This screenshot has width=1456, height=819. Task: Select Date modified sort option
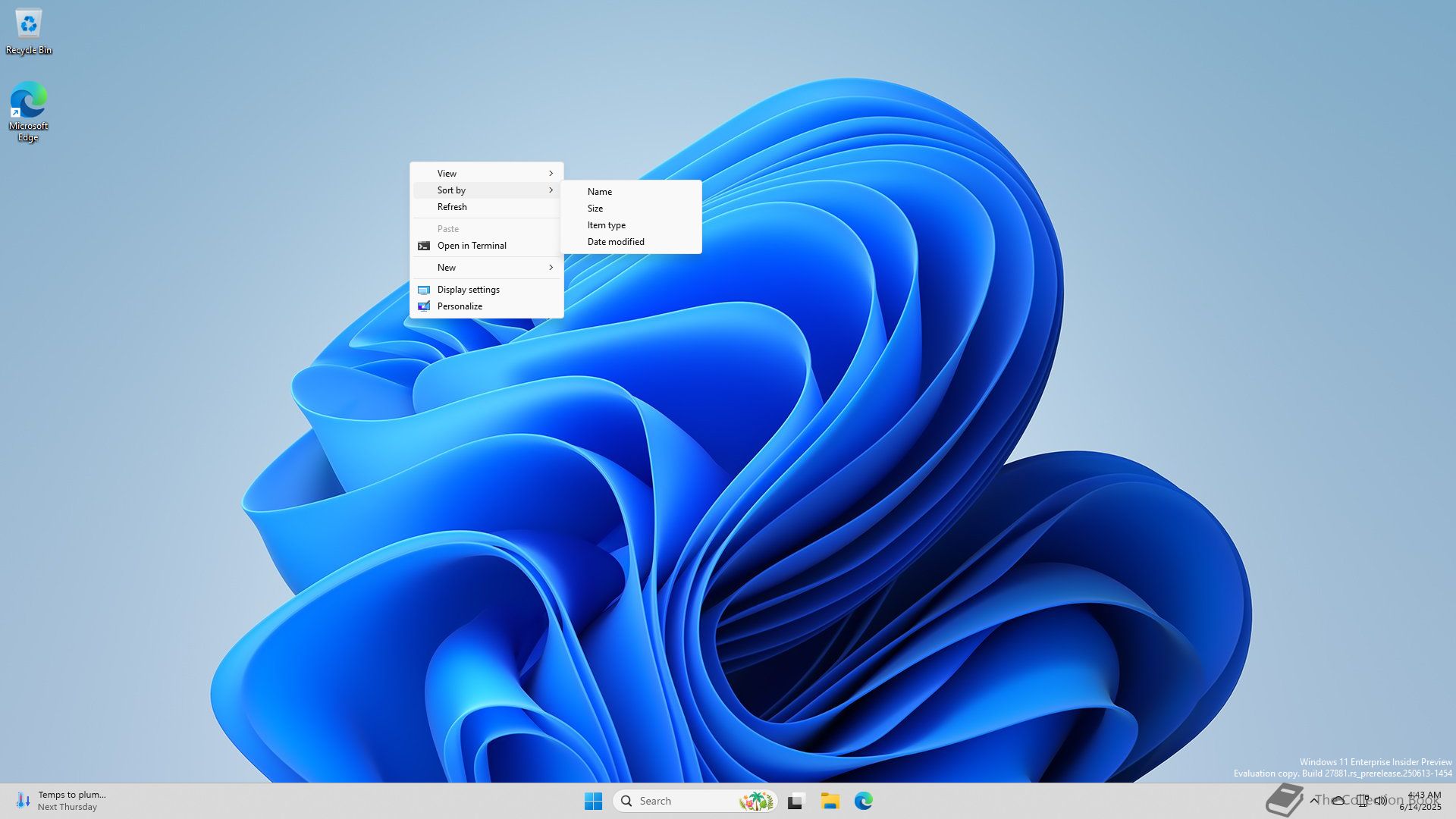[x=615, y=242]
